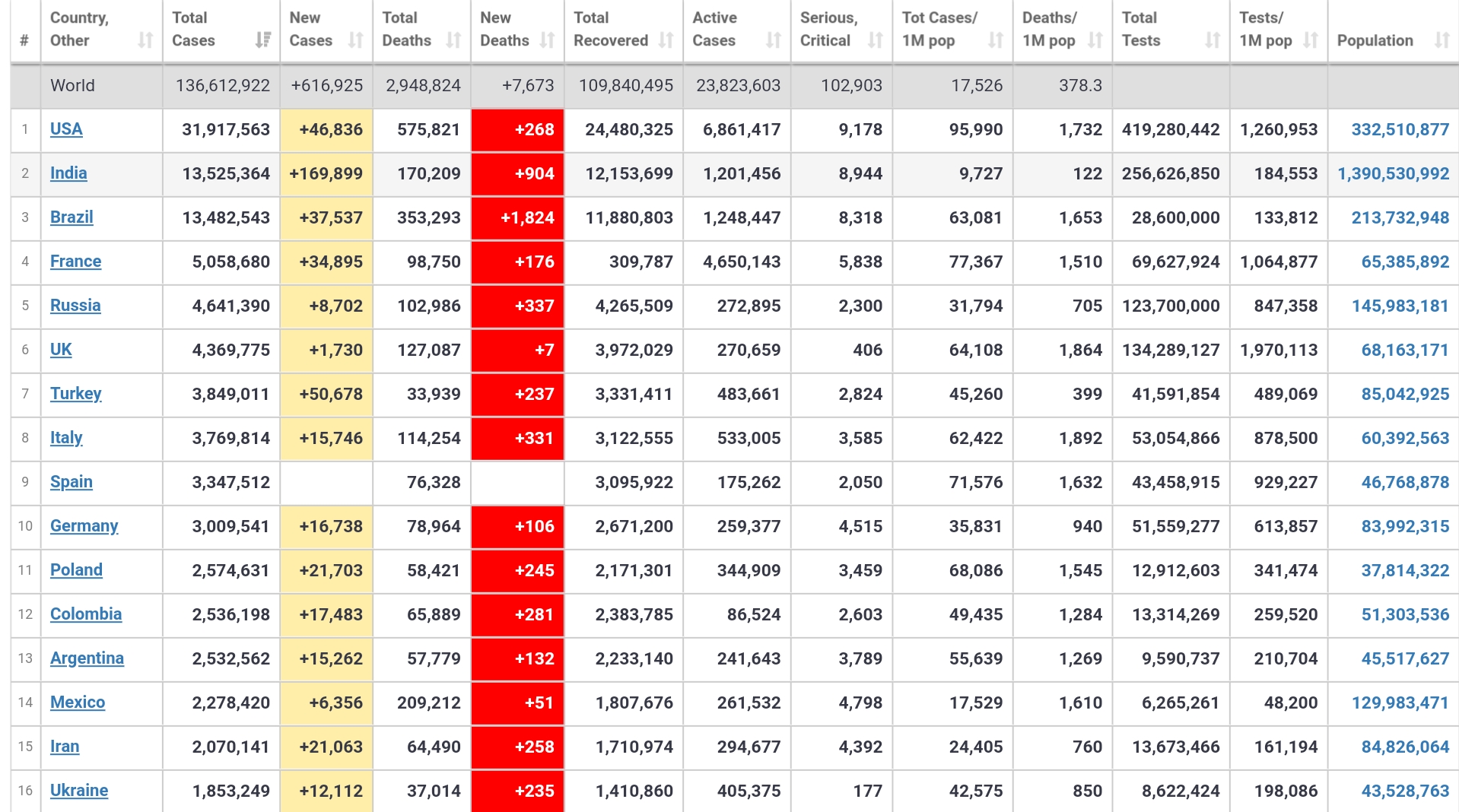Screen dimensions: 1459x812
Task: Click USA population figure link
Action: (x=1400, y=130)
